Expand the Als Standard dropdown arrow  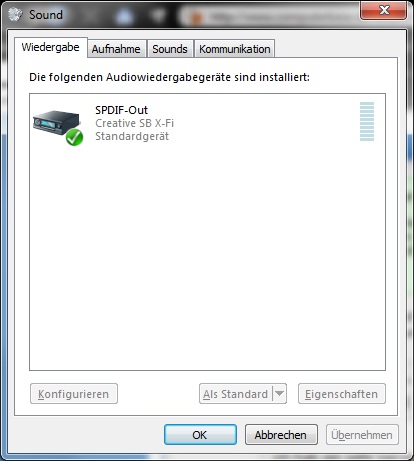coord(280,394)
